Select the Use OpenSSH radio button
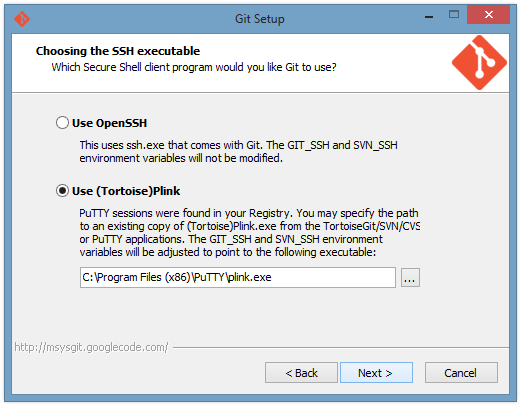The height and width of the screenshot is (406, 521). [x=62, y=123]
